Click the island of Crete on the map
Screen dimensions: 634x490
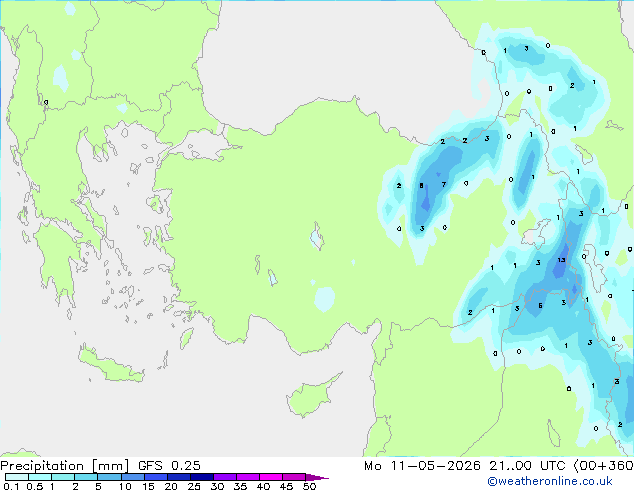(x=110, y=366)
